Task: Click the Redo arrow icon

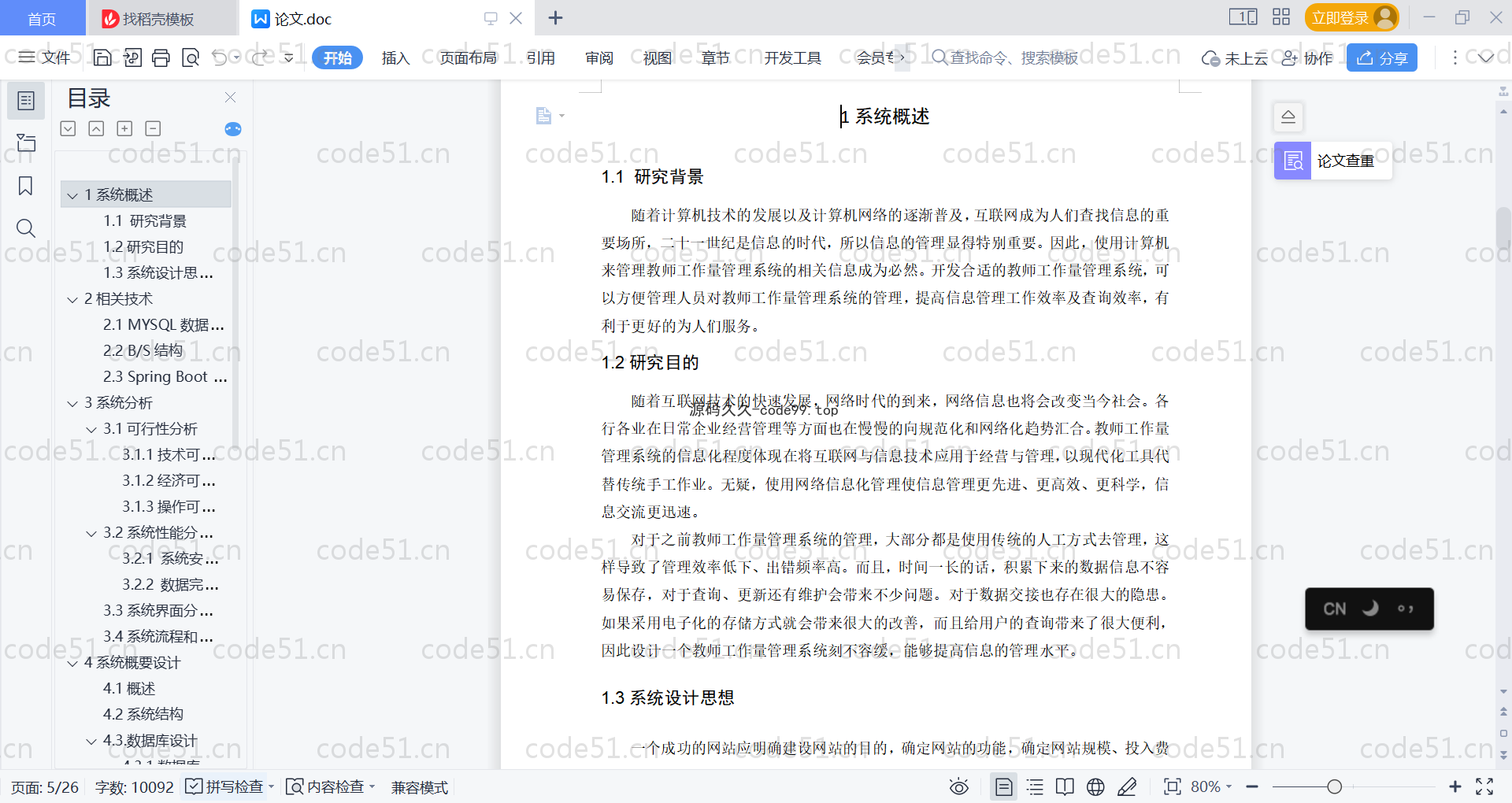Action: coord(260,57)
